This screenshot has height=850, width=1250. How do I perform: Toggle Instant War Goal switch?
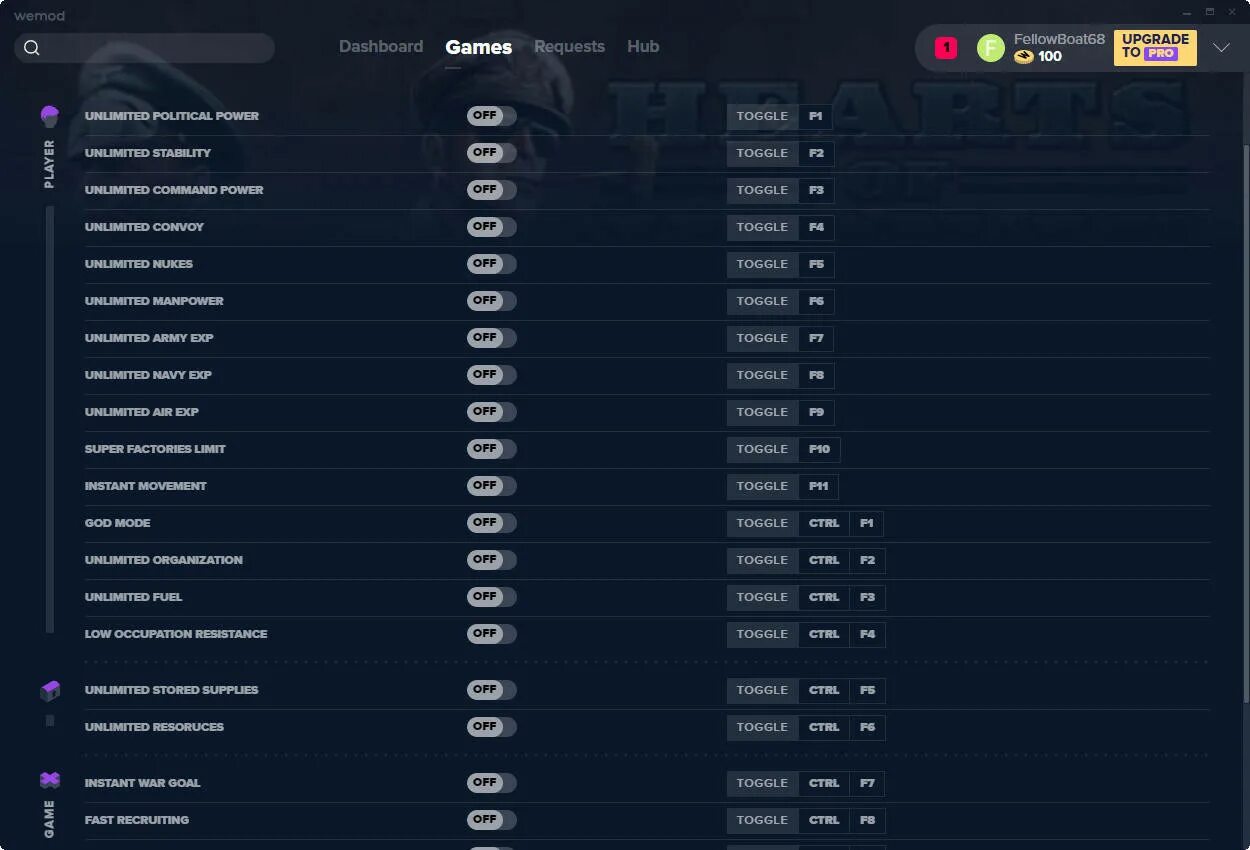coord(492,783)
